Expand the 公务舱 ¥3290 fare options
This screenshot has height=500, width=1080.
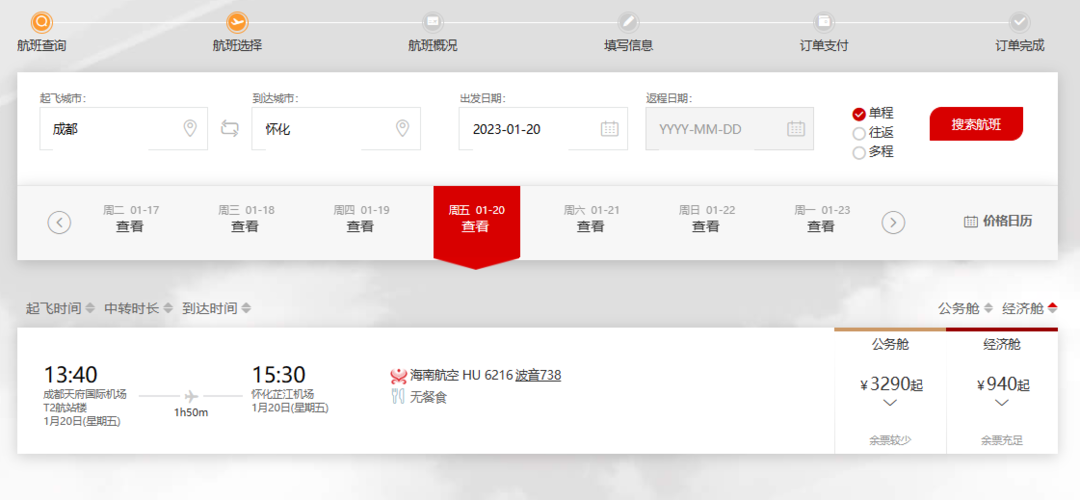(890, 403)
